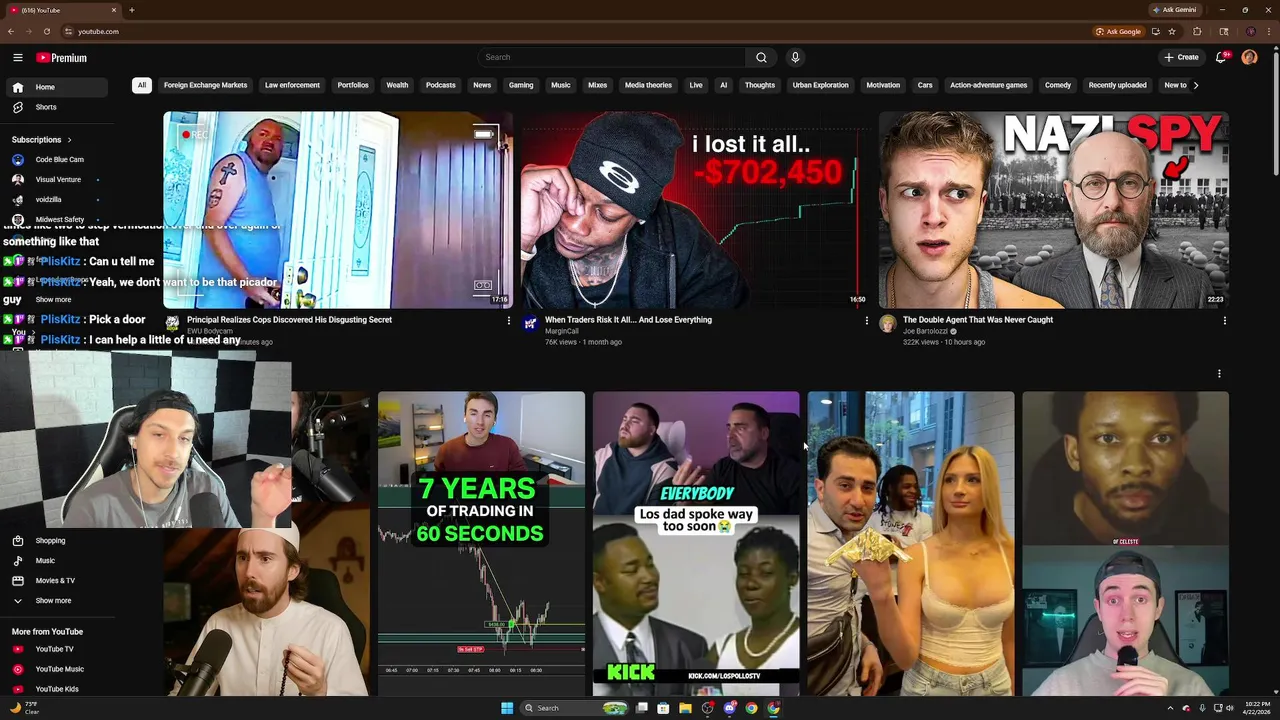This screenshot has height=720, width=1280.
Task: Open the Windows Start menu
Action: tap(507, 708)
